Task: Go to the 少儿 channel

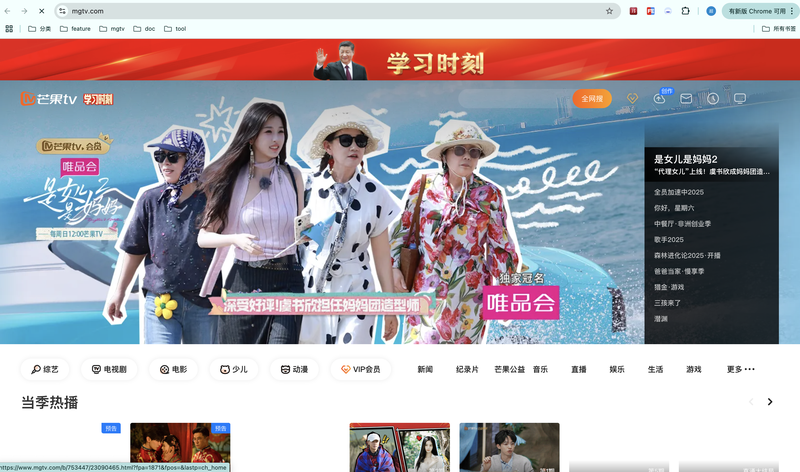Action: tap(234, 369)
